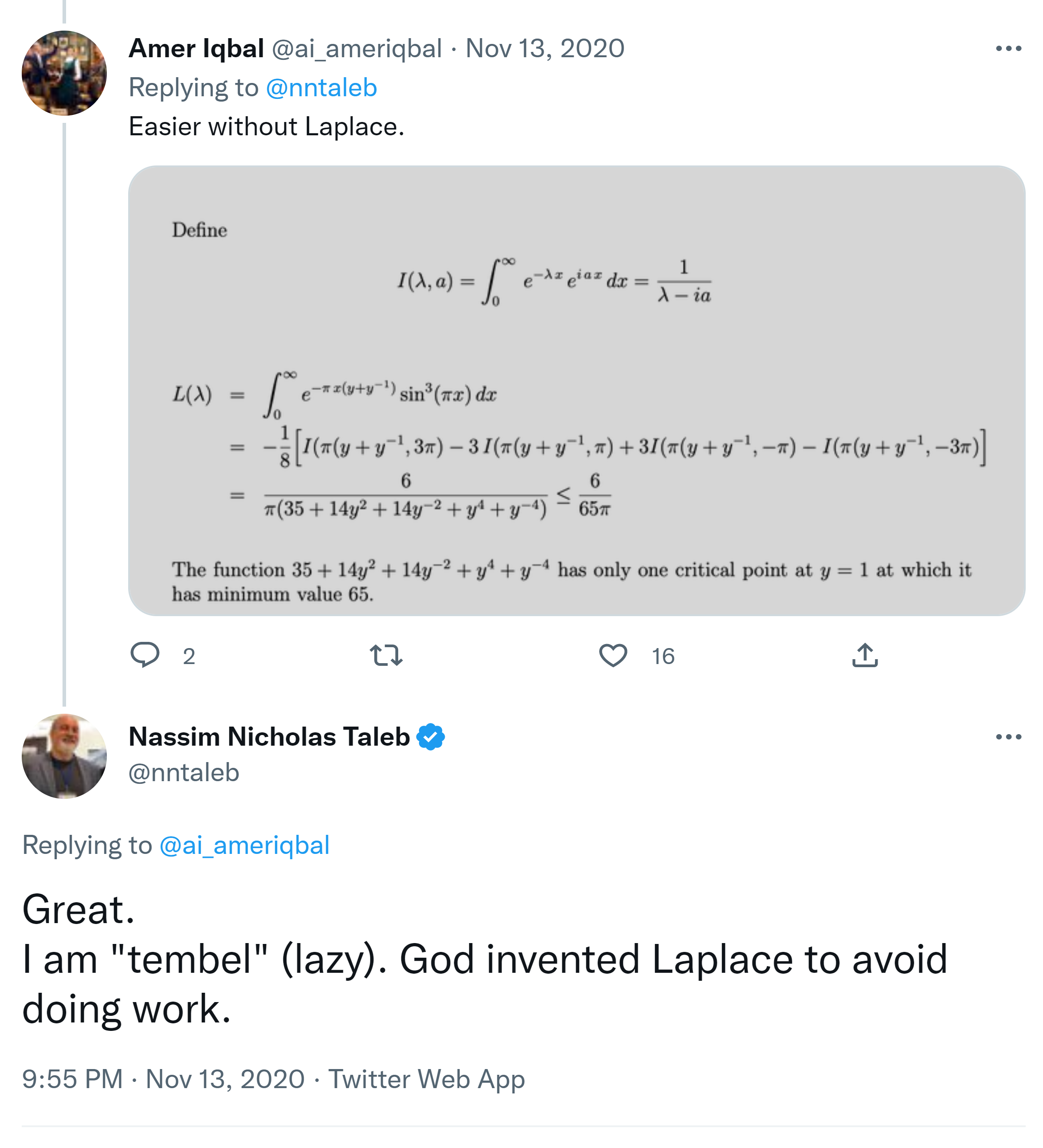
Task: Click the like count 16
Action: (663, 657)
